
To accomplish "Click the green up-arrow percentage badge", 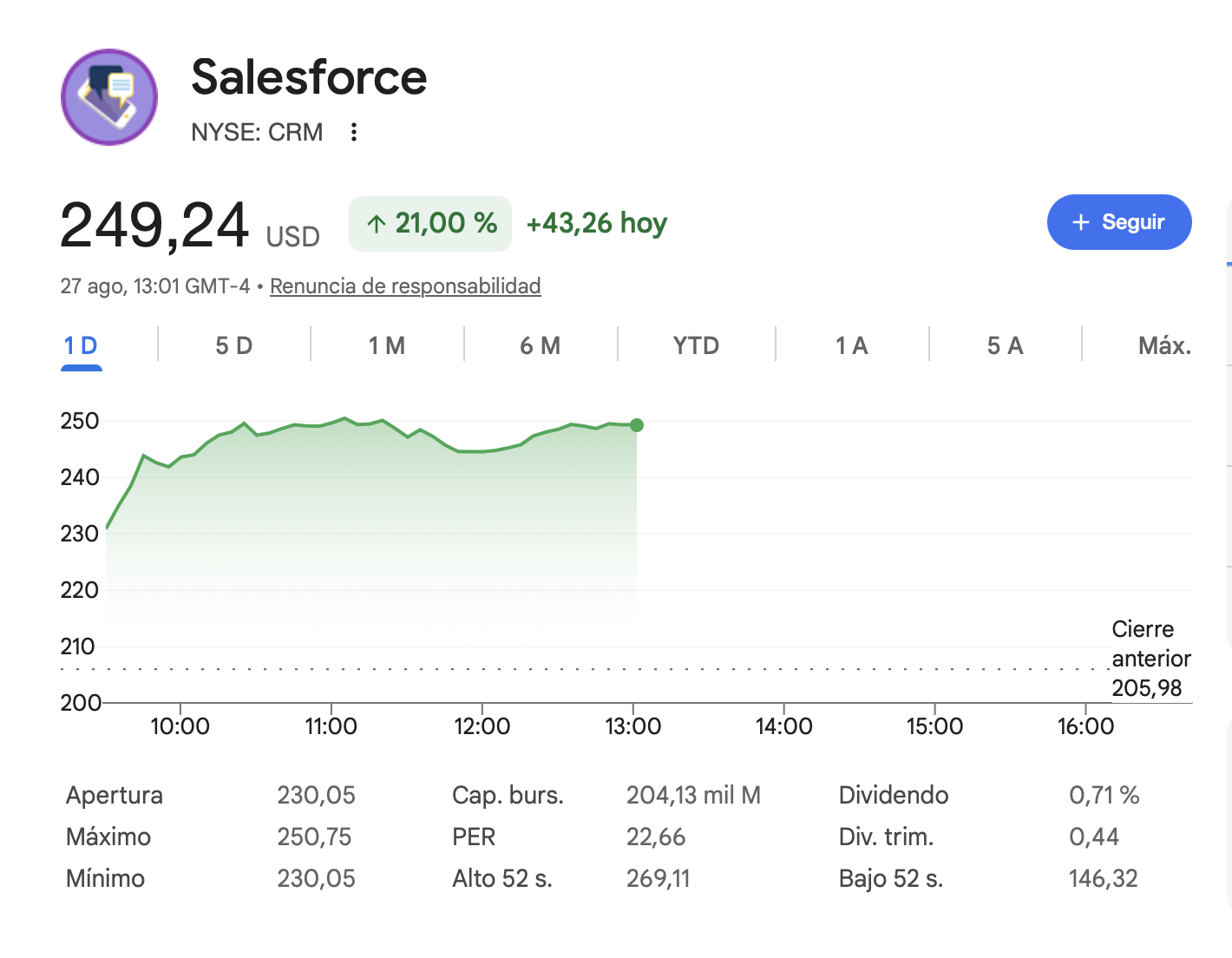I will (x=430, y=224).
